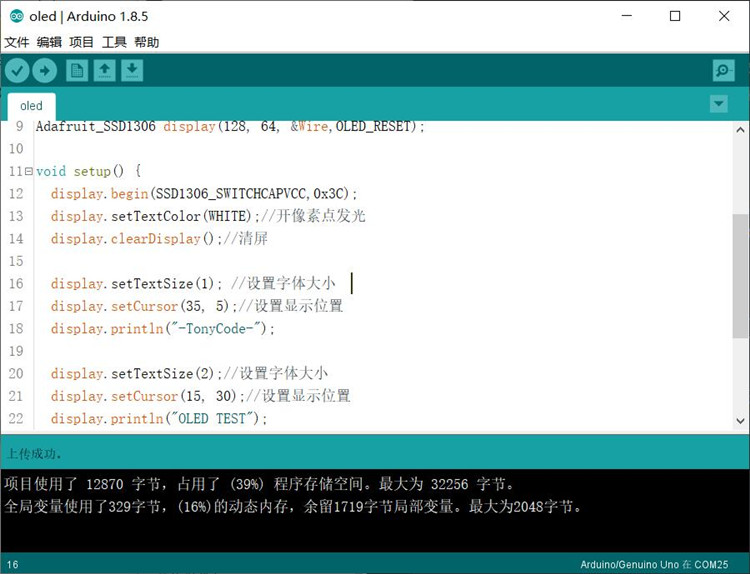This screenshot has height=574, width=750.
Task: Click the 全局变量 dynamic memory console line
Action: 293,506
